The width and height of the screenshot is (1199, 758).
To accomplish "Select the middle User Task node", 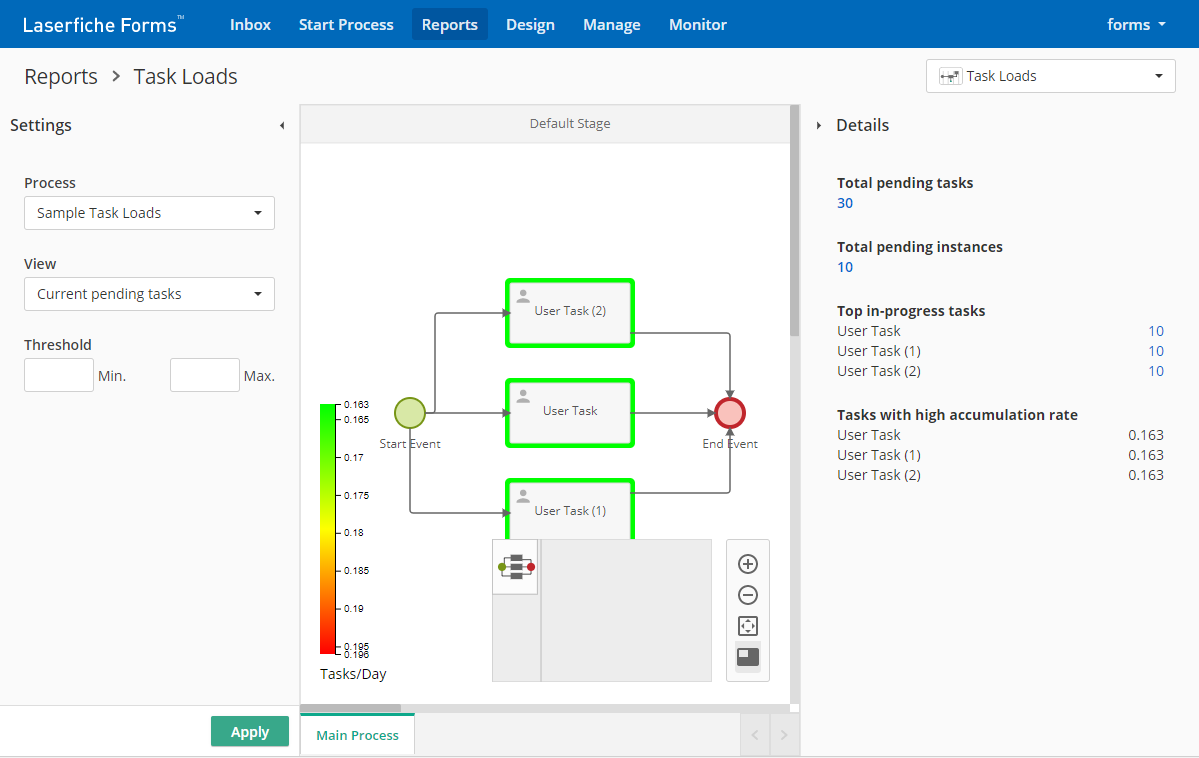I will click(x=570, y=412).
